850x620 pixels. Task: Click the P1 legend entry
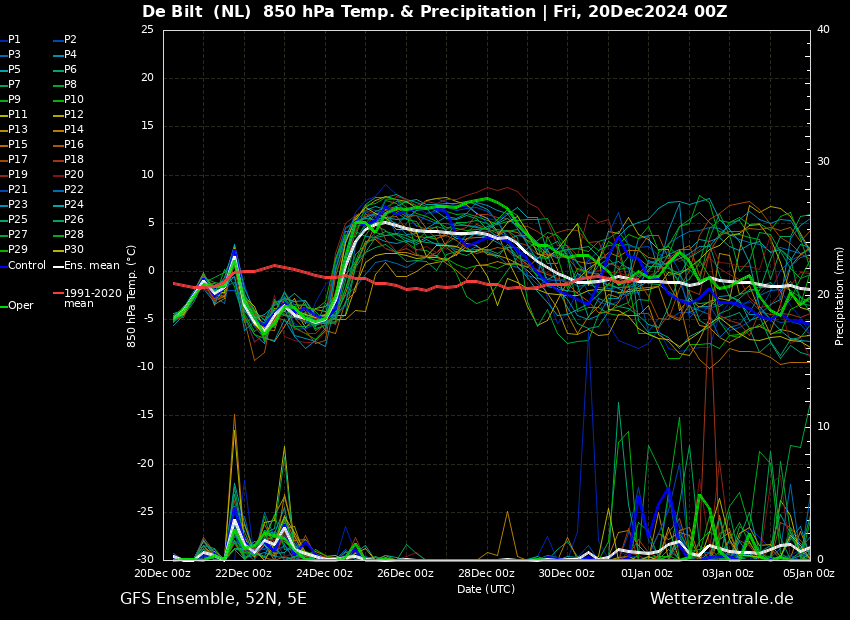coord(11,40)
